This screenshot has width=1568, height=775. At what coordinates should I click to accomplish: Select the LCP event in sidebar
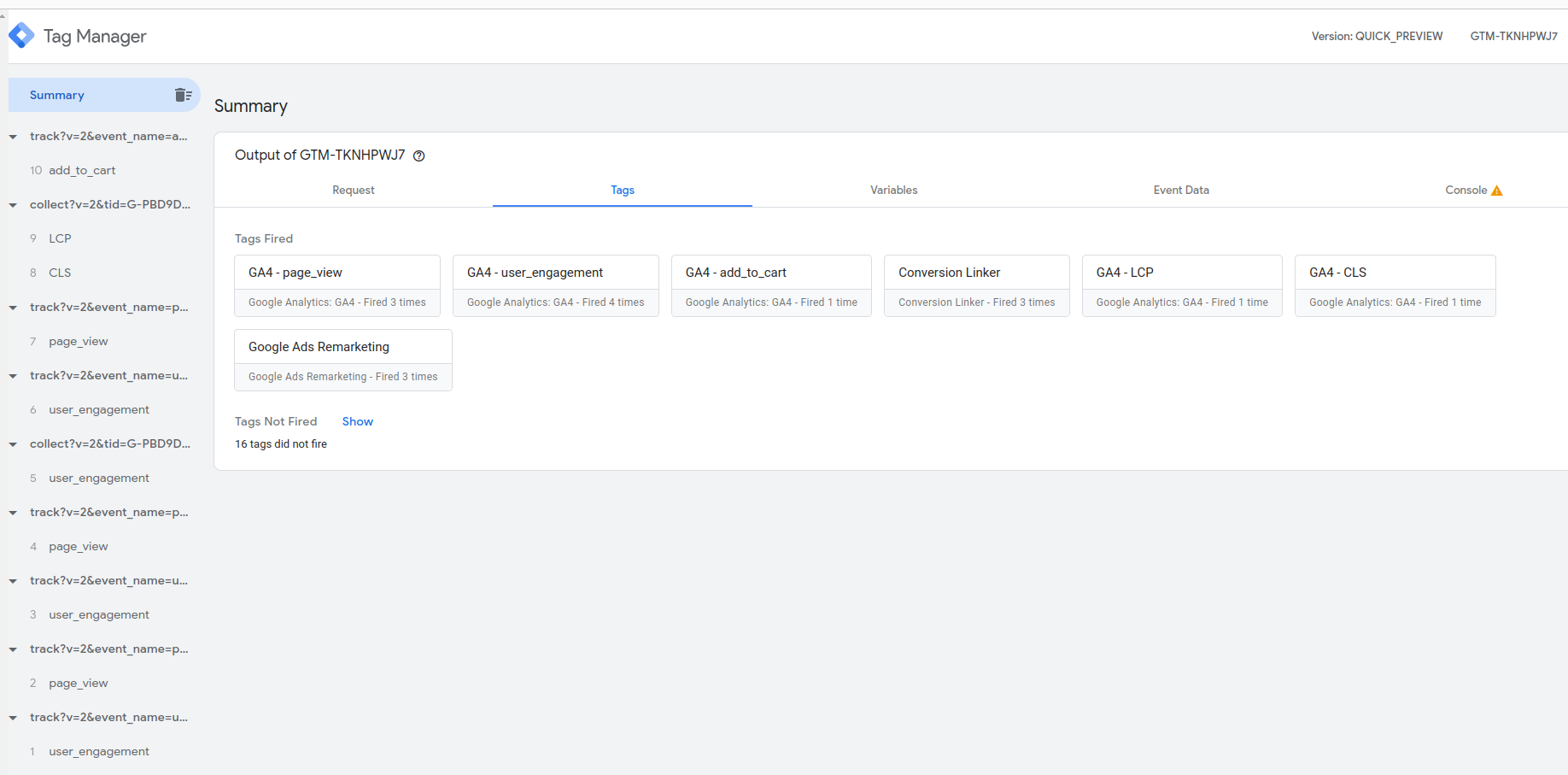pos(60,238)
